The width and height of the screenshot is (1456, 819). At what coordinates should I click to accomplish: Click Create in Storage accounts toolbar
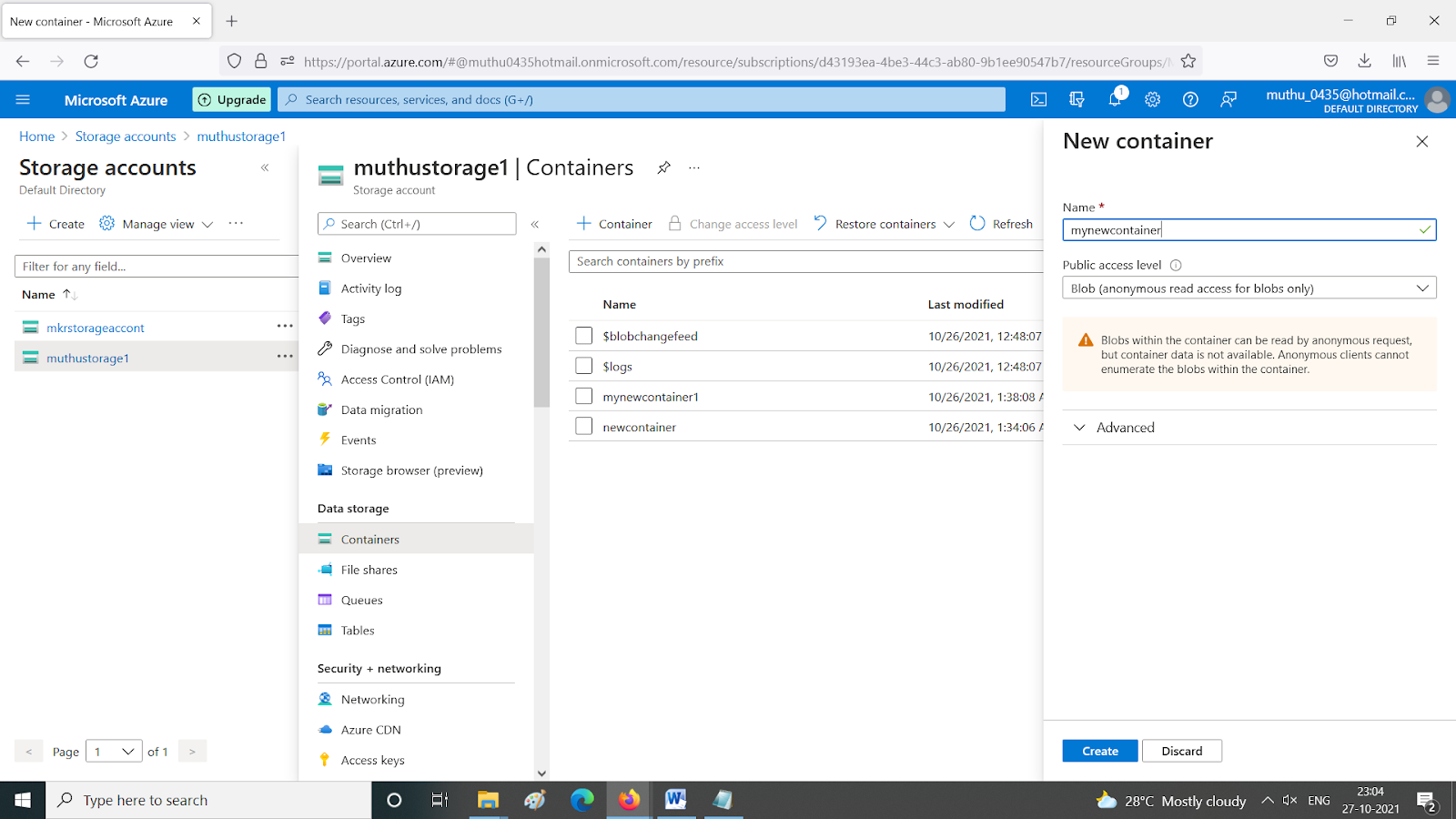tap(56, 224)
